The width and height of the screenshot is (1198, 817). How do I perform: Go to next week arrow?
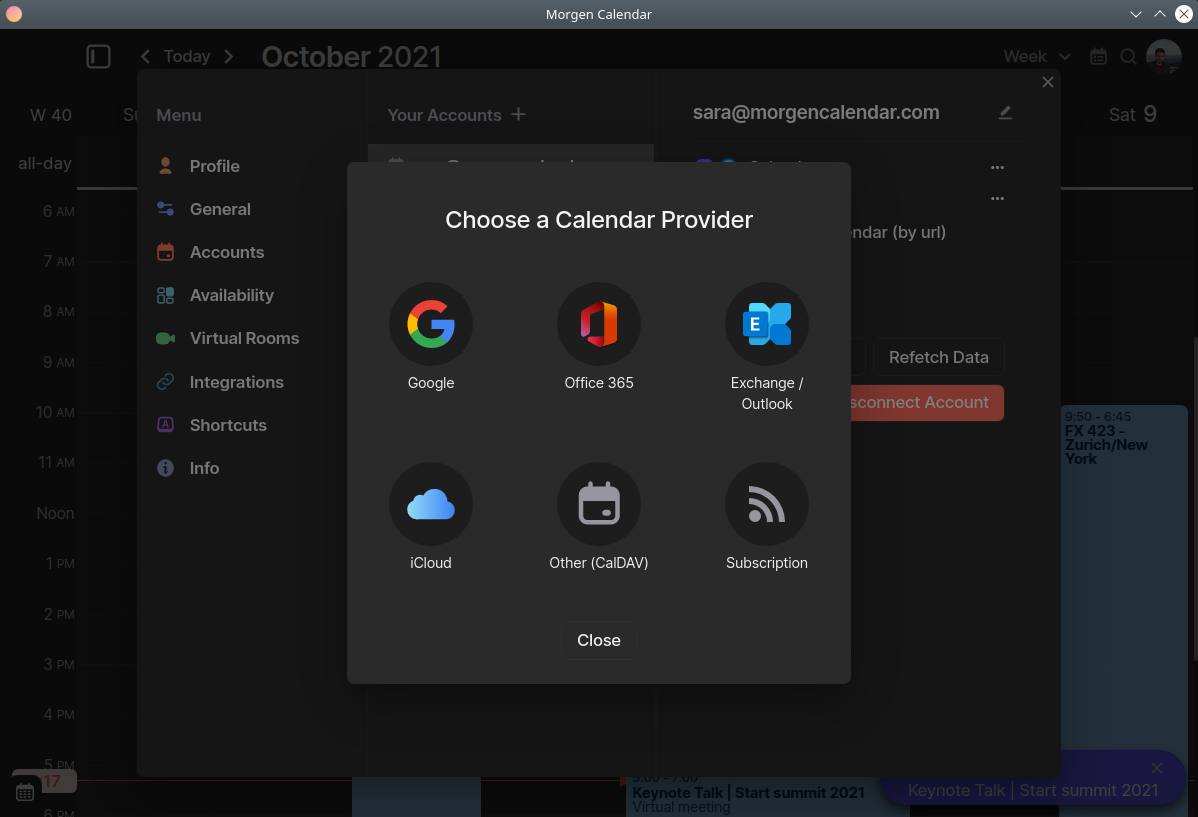(229, 57)
